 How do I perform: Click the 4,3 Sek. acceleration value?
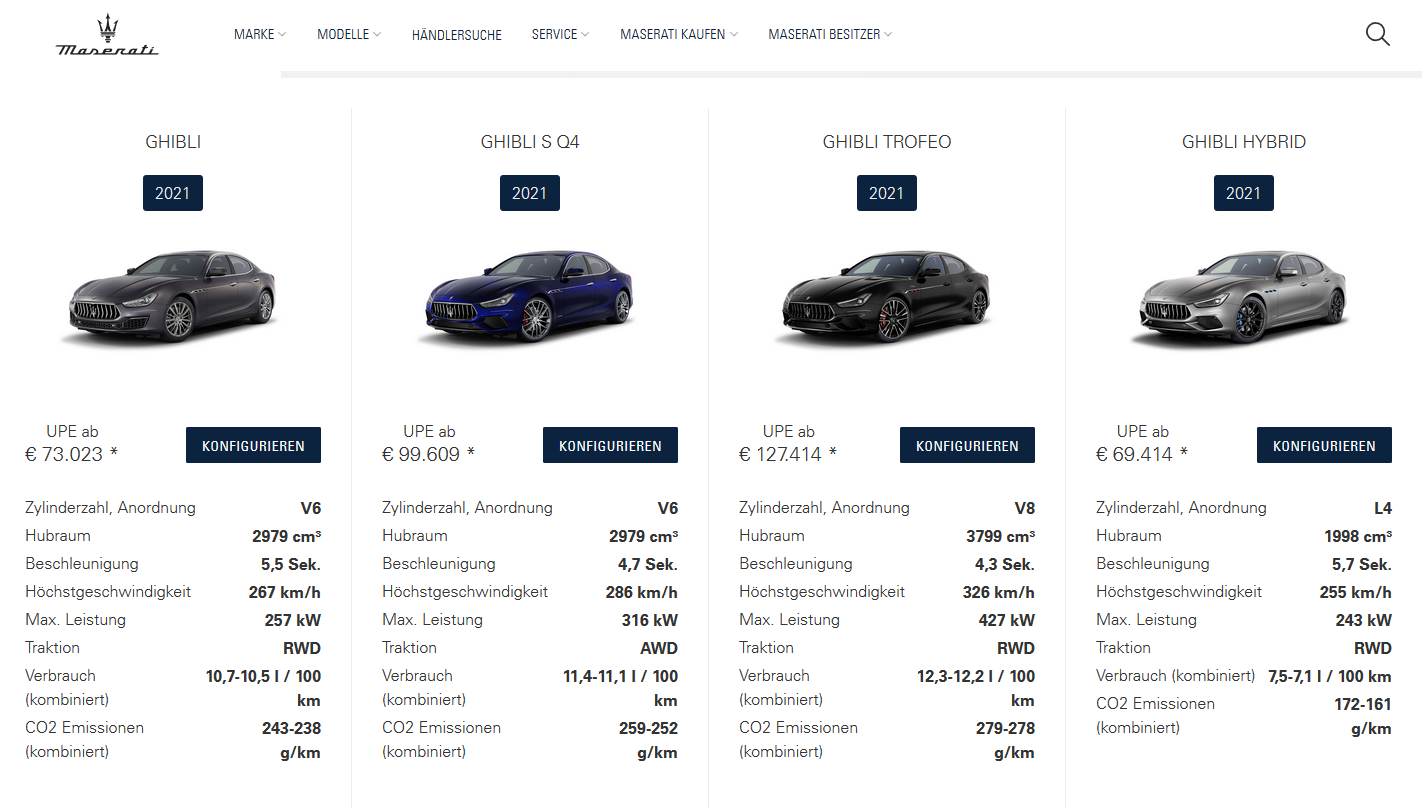(x=1005, y=564)
